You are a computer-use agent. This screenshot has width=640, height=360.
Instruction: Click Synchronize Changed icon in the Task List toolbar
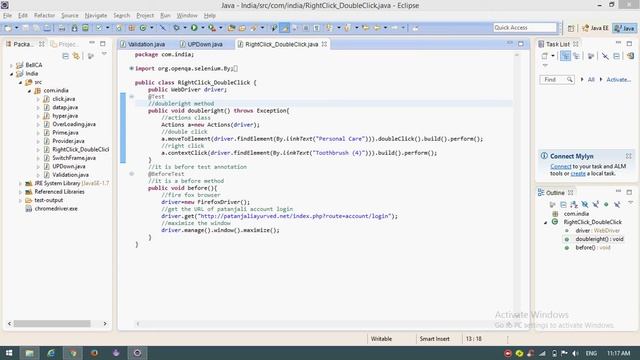tap(631, 56)
